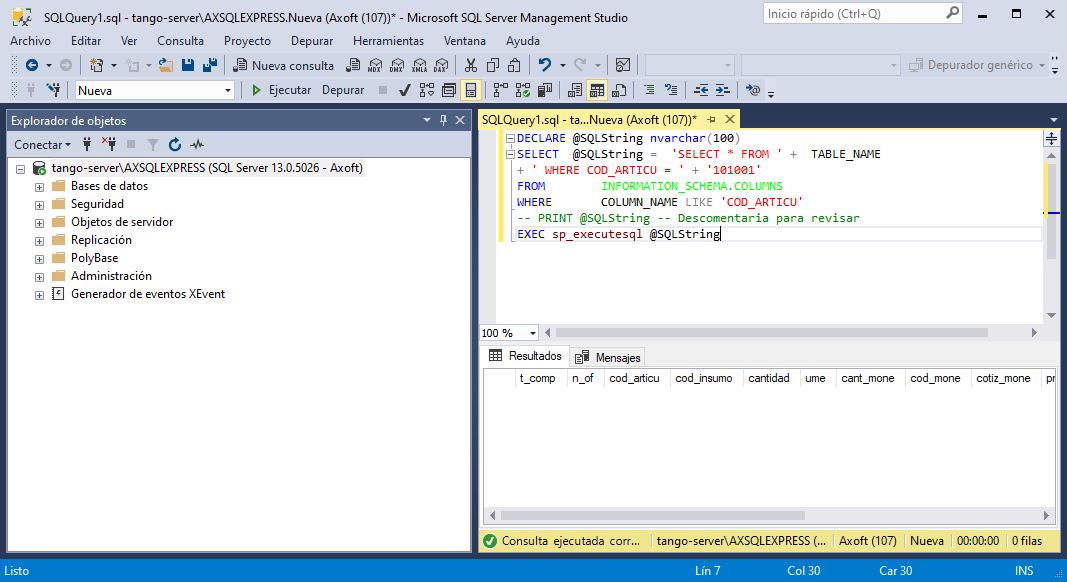Open a new XMLA query

pyautogui.click(x=420, y=65)
